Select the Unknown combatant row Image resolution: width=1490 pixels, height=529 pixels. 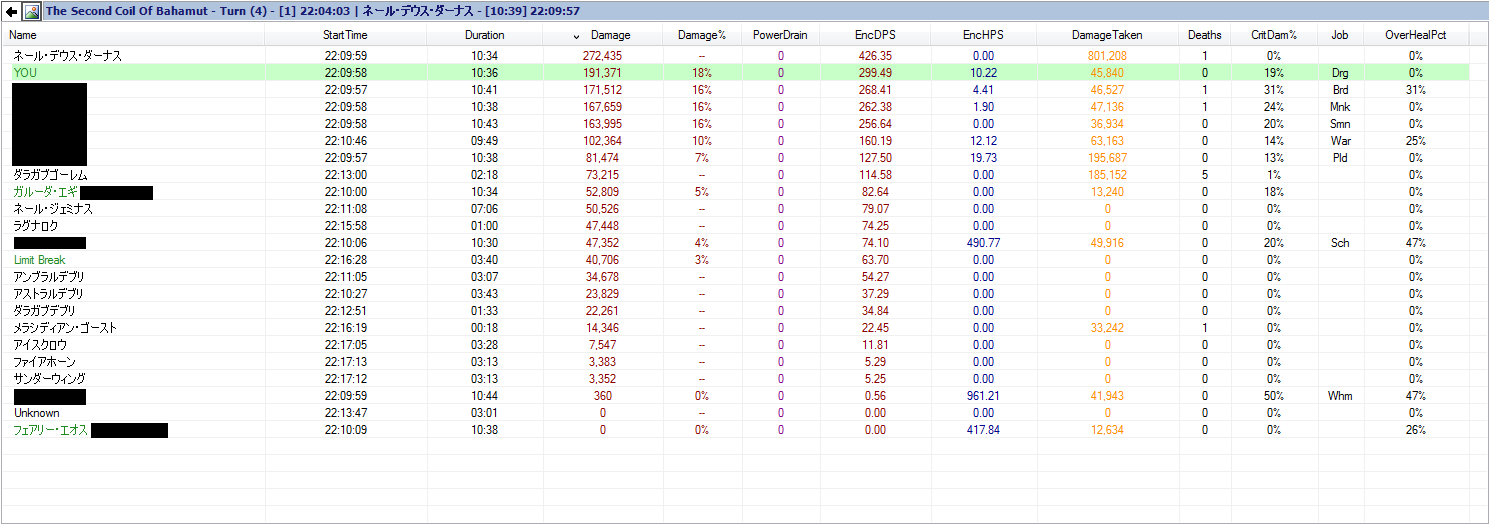coord(738,413)
